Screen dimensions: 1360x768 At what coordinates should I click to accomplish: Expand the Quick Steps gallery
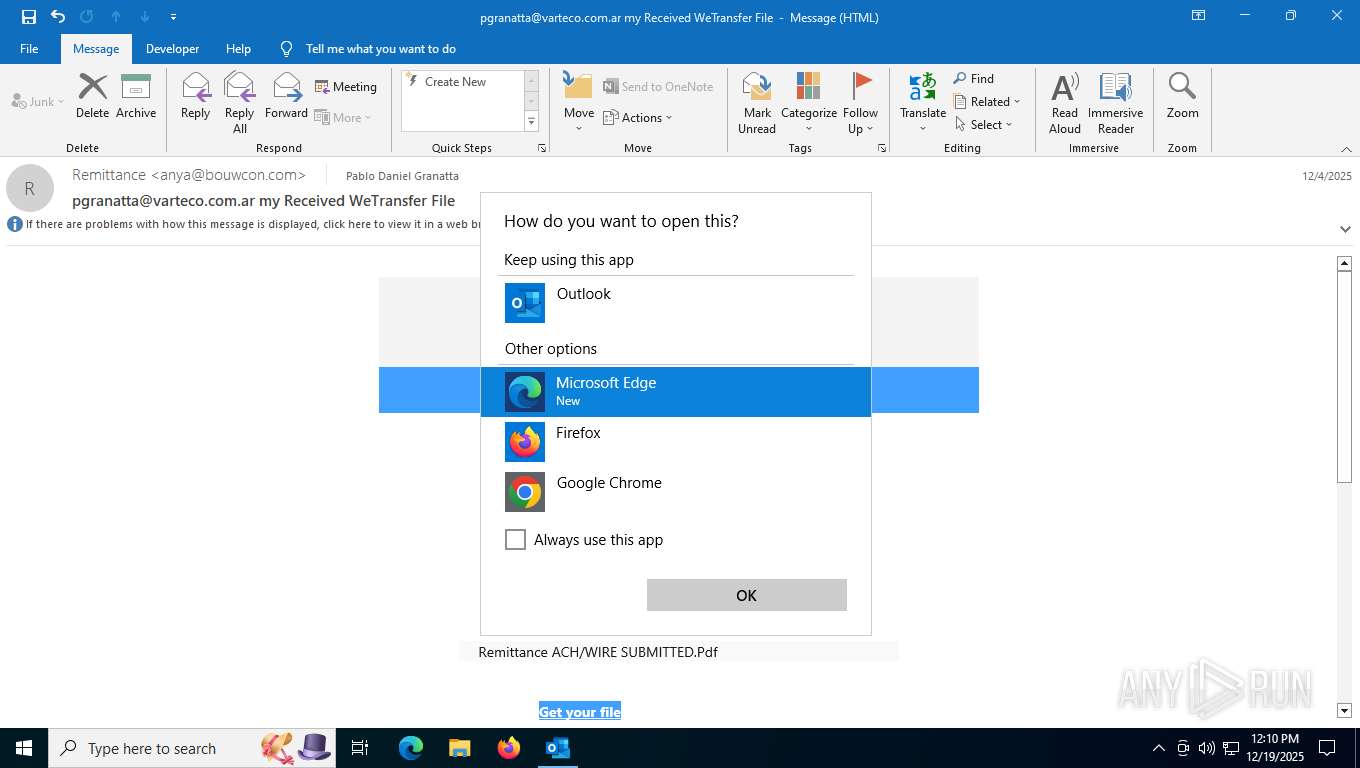tap(531, 122)
